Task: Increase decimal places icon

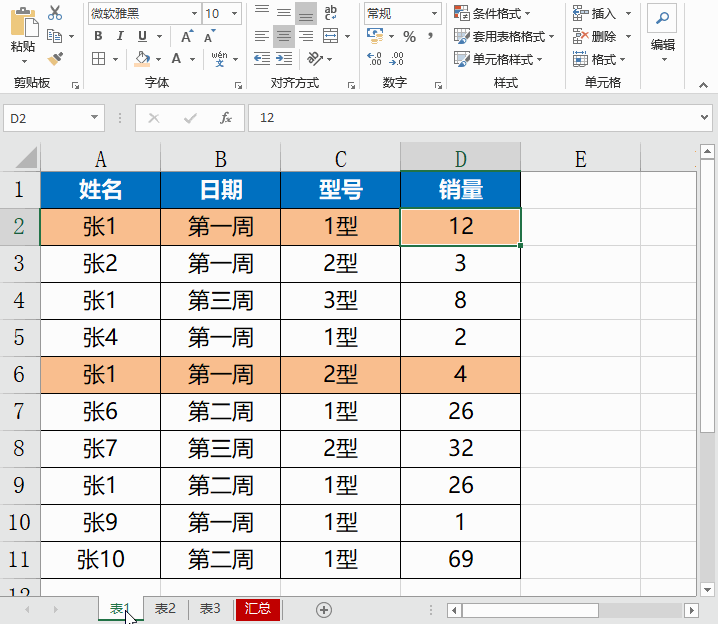Action: tap(375, 59)
